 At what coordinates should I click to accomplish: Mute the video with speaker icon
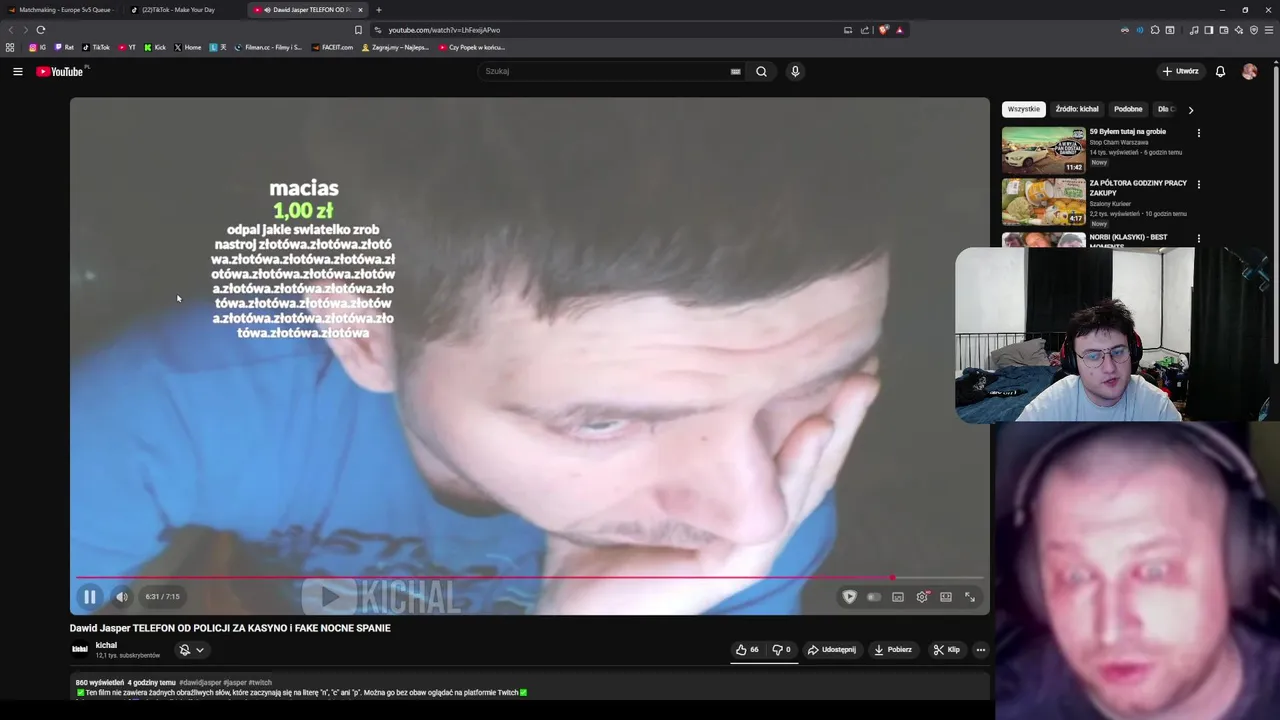[x=121, y=597]
